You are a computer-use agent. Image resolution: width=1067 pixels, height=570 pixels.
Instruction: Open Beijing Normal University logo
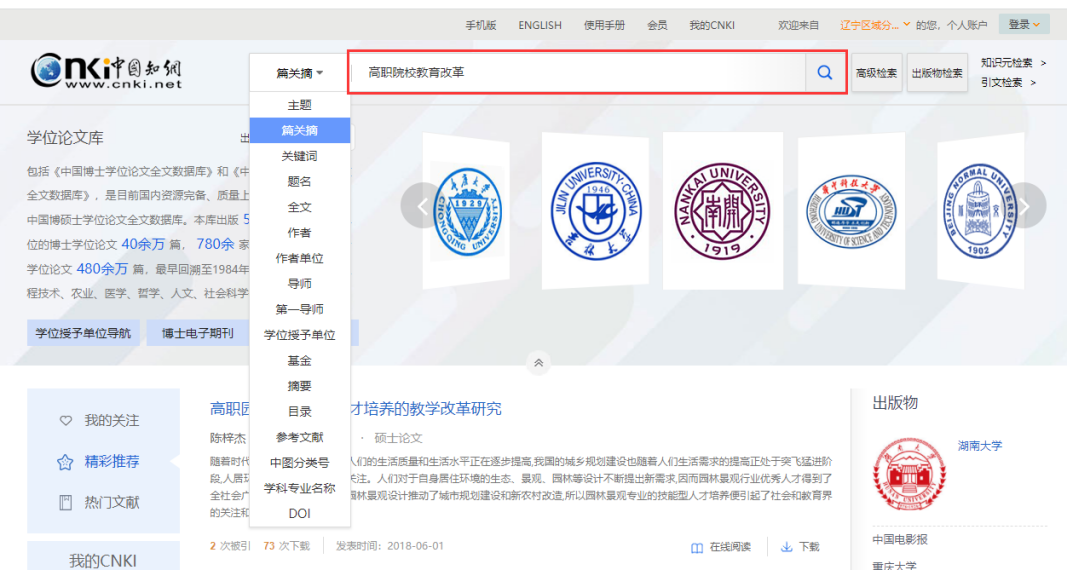pos(979,211)
